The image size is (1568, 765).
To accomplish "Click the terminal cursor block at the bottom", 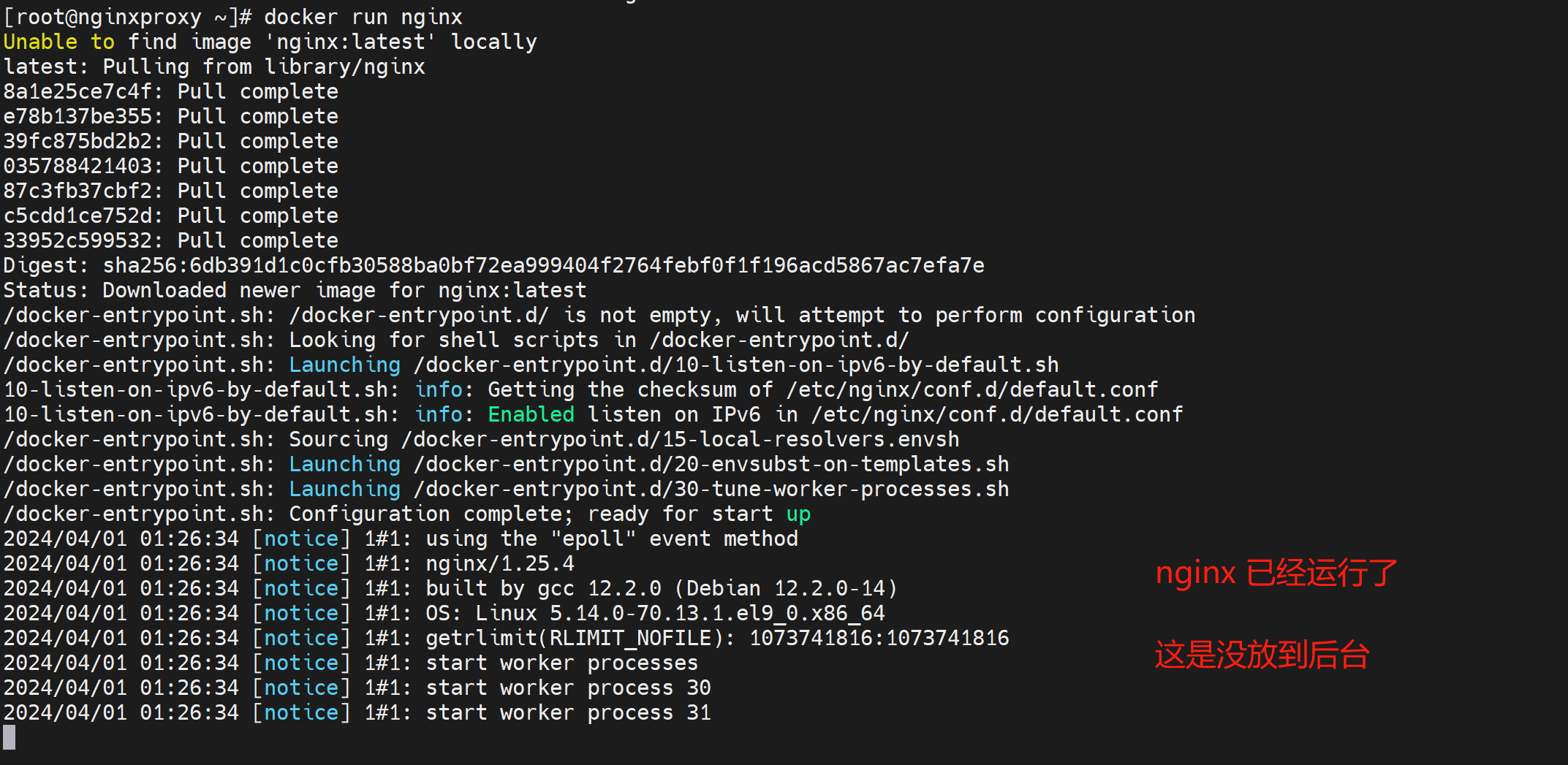I will click(9, 737).
